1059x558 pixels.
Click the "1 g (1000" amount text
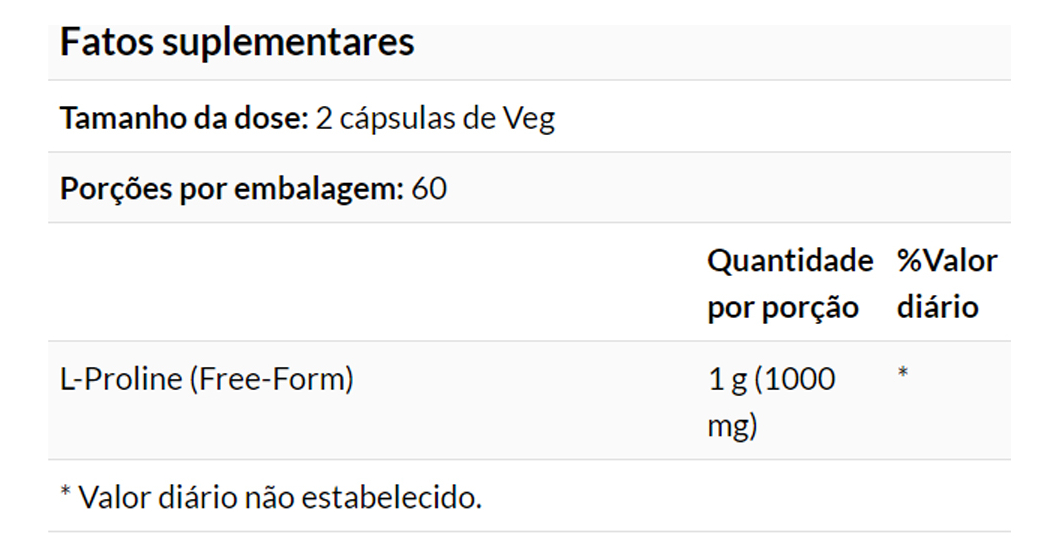click(x=771, y=380)
